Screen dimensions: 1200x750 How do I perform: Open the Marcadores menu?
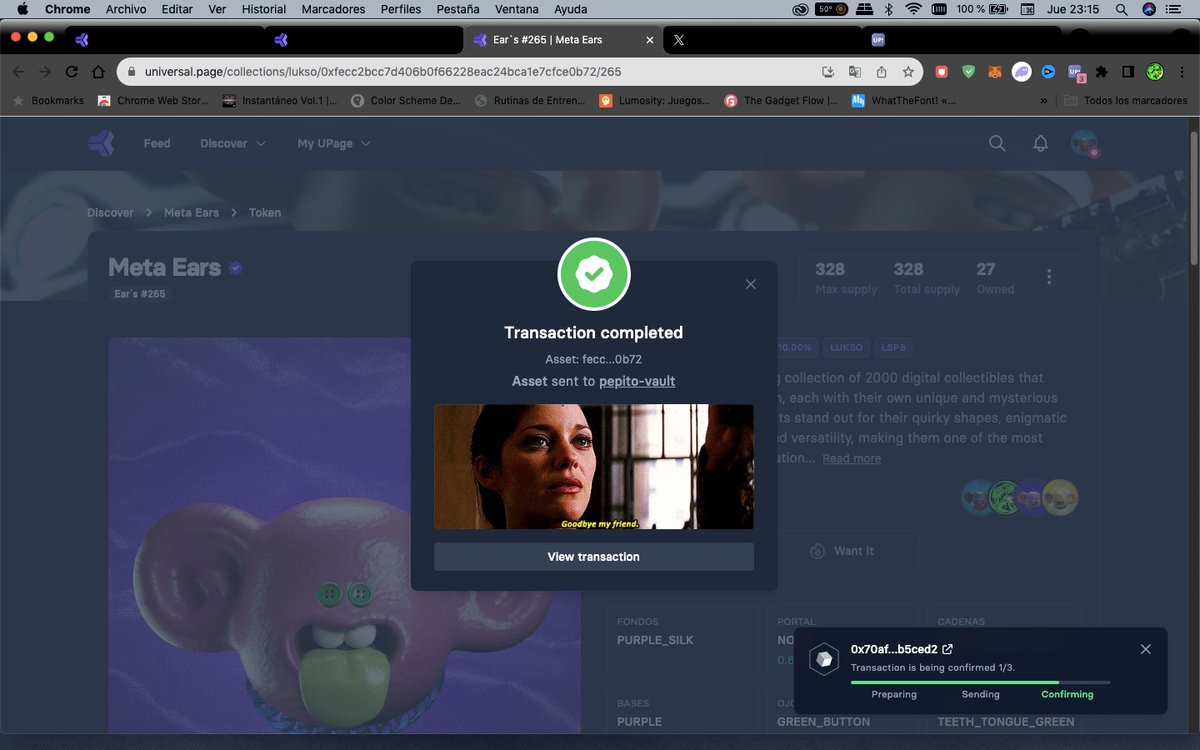tap(333, 9)
